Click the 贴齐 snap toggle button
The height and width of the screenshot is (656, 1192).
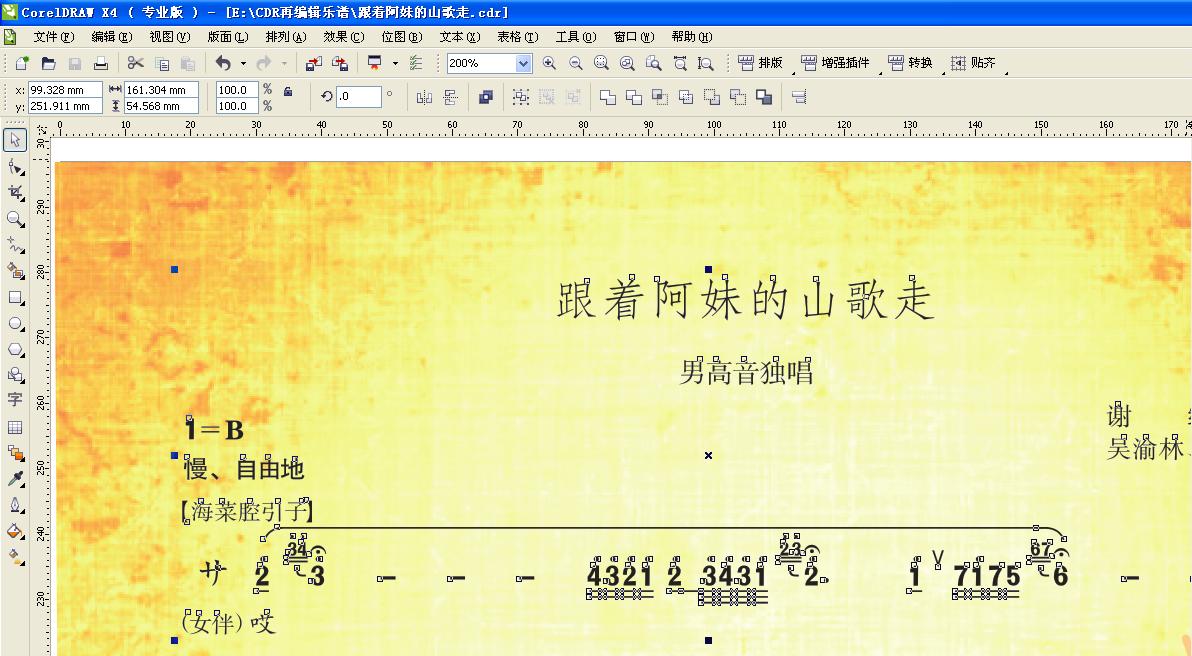pos(971,62)
